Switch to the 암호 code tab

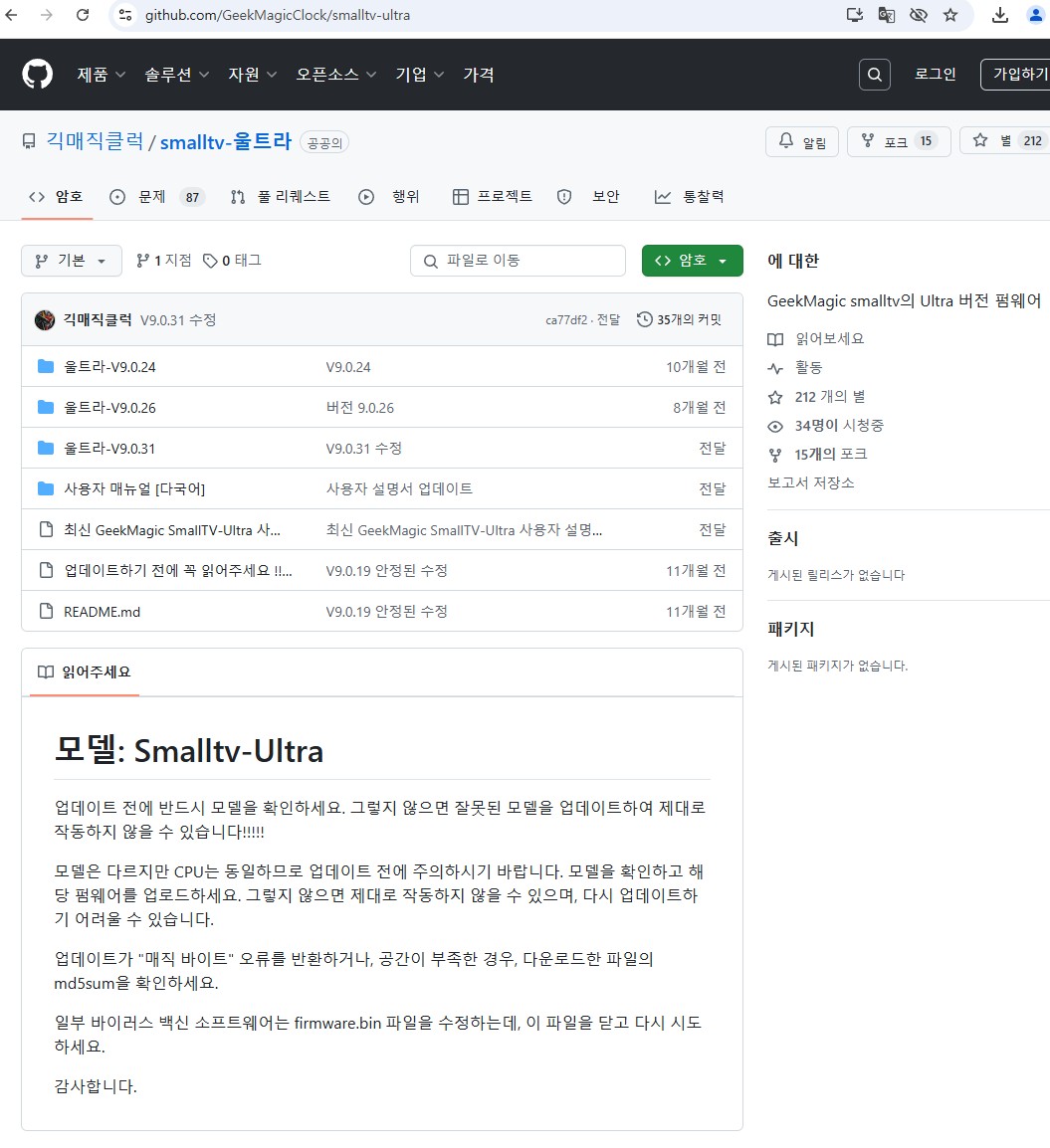click(57, 196)
